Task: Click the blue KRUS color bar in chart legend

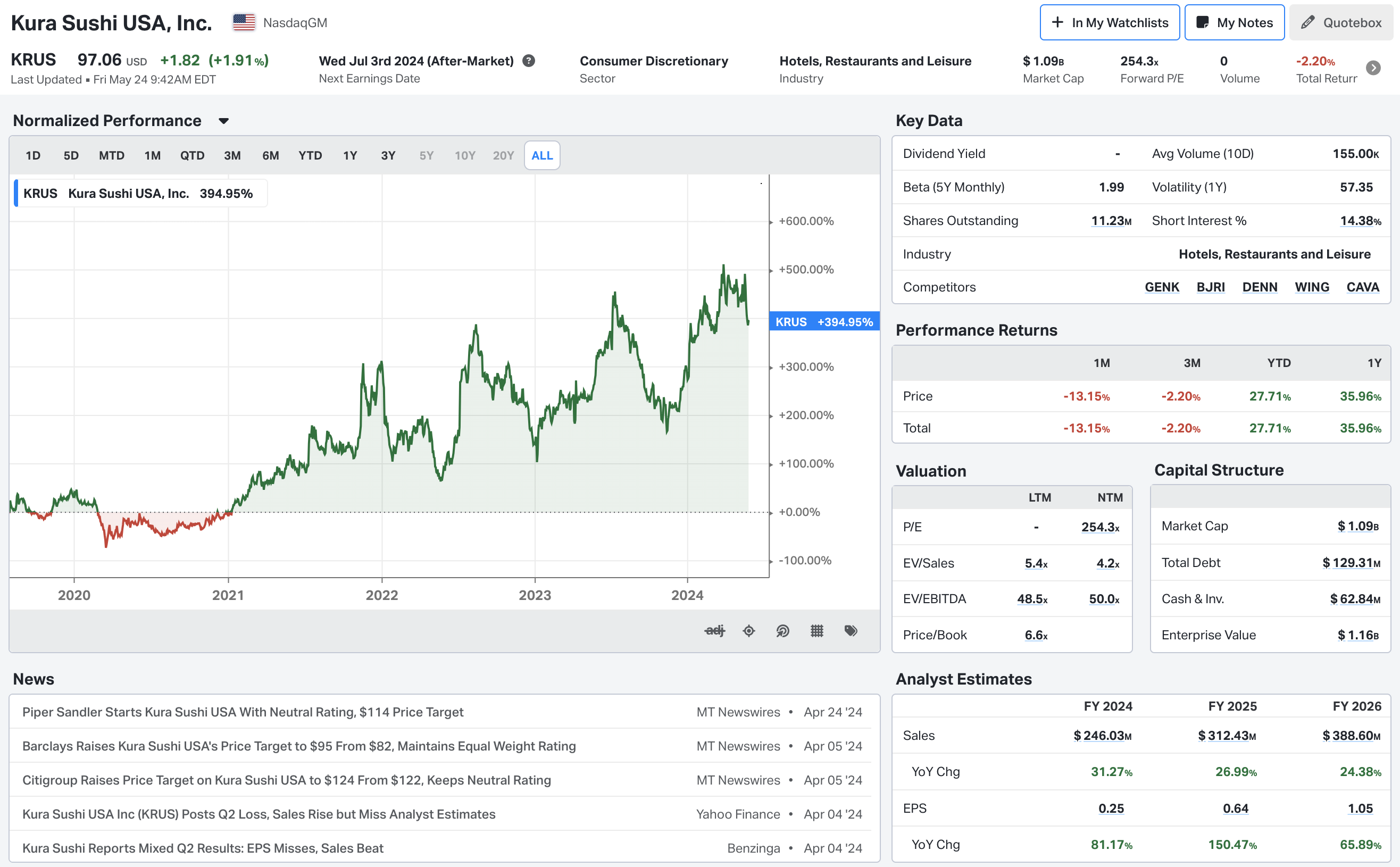Action: 16,193
